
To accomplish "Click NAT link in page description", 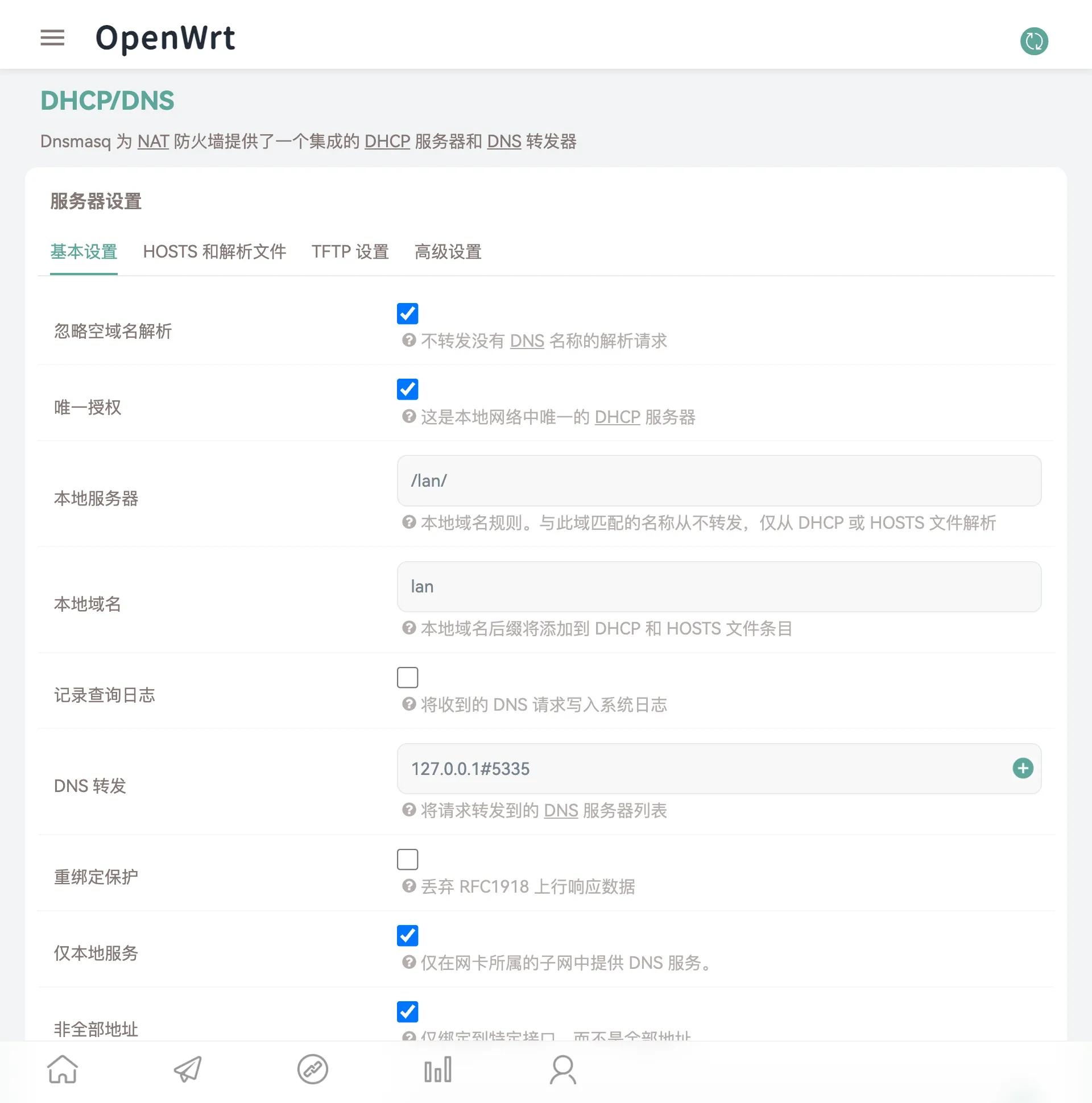I will [x=153, y=141].
